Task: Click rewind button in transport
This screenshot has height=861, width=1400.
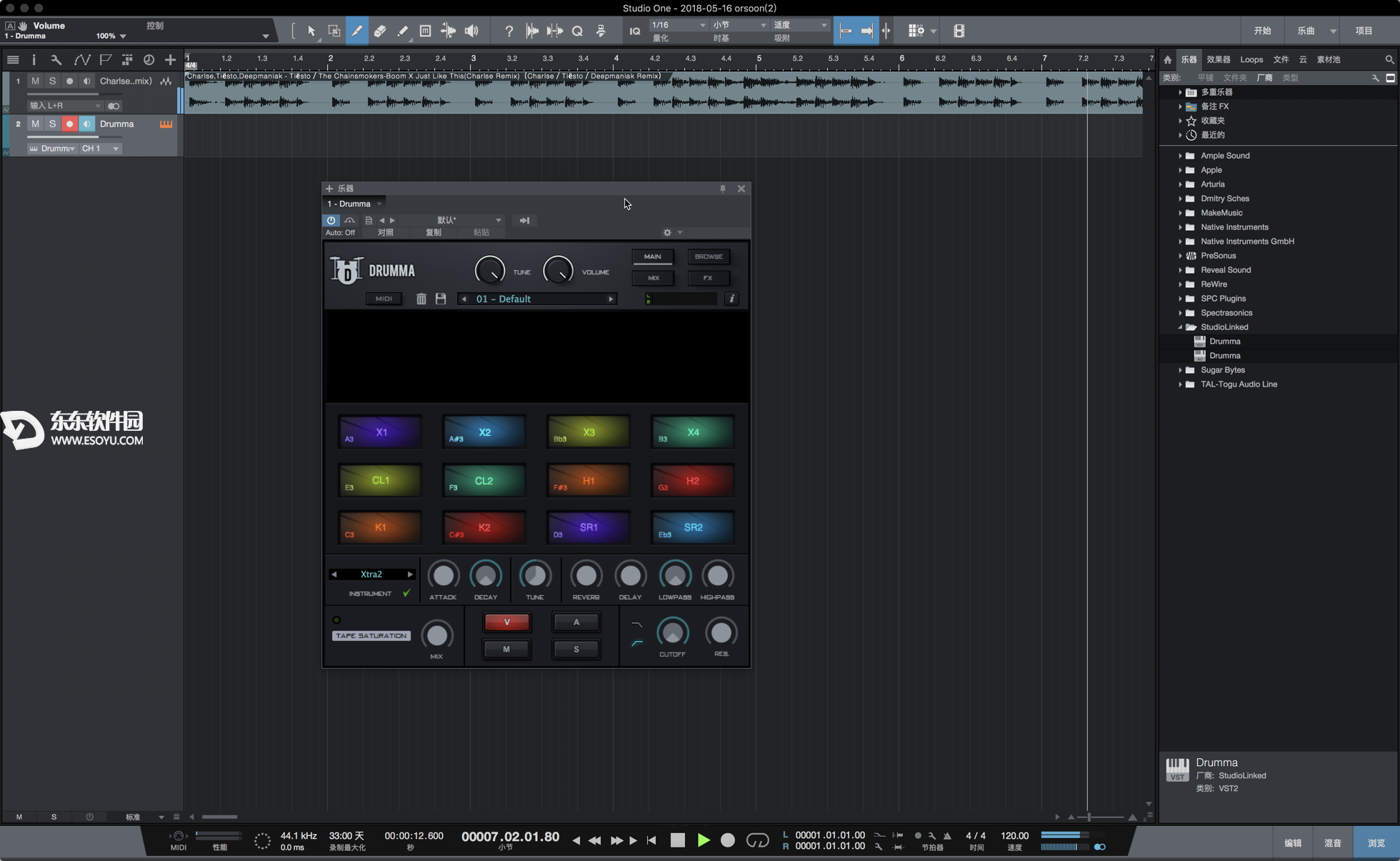Action: (594, 840)
